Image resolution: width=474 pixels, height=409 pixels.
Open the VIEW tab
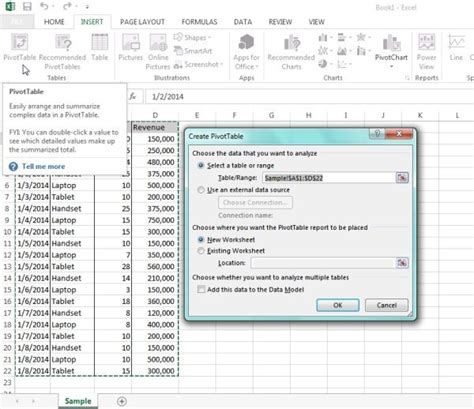(x=316, y=22)
